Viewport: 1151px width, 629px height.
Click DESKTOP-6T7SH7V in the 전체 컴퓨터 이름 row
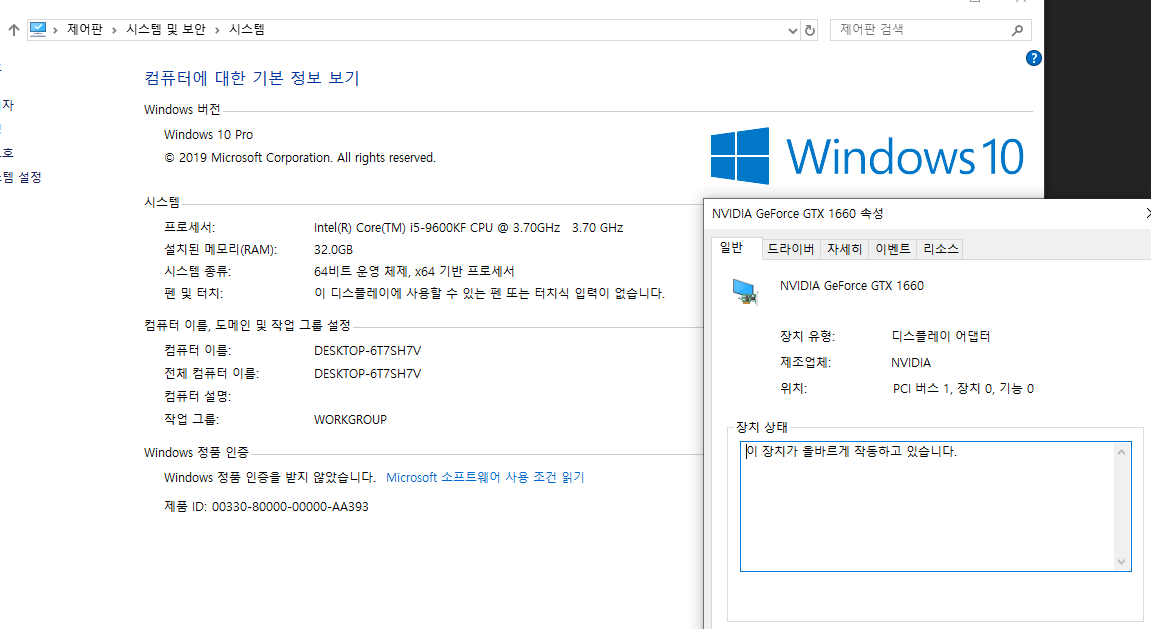[x=368, y=374]
